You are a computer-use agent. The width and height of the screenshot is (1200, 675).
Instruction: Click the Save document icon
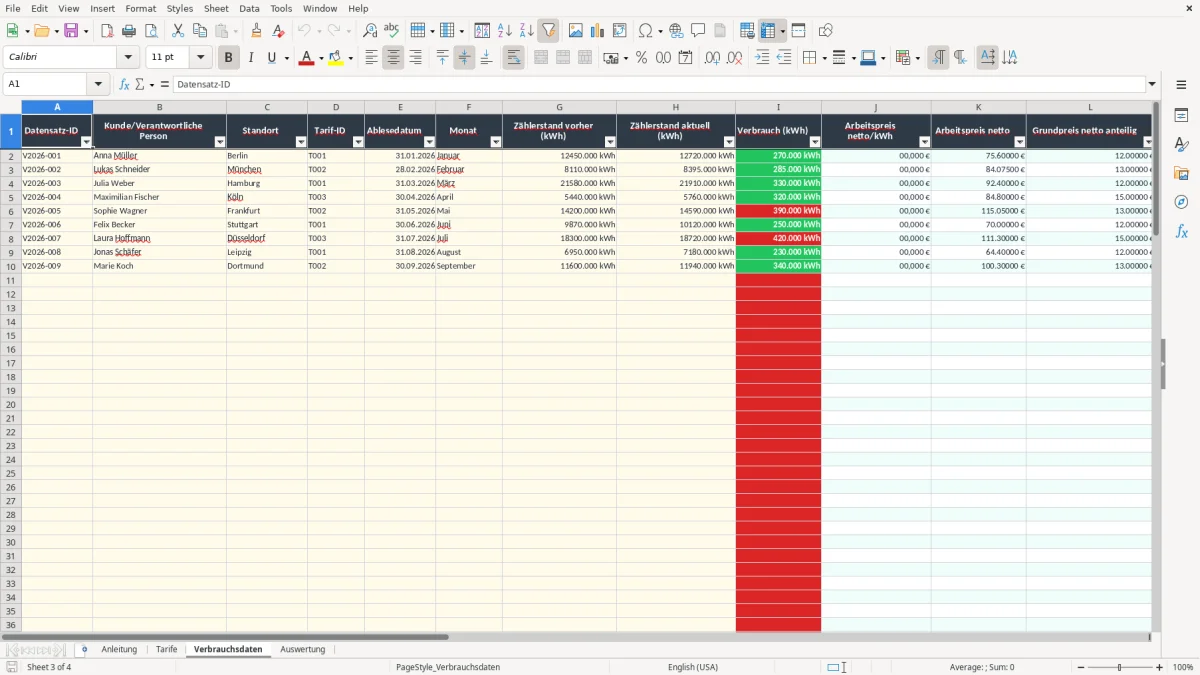click(x=71, y=31)
